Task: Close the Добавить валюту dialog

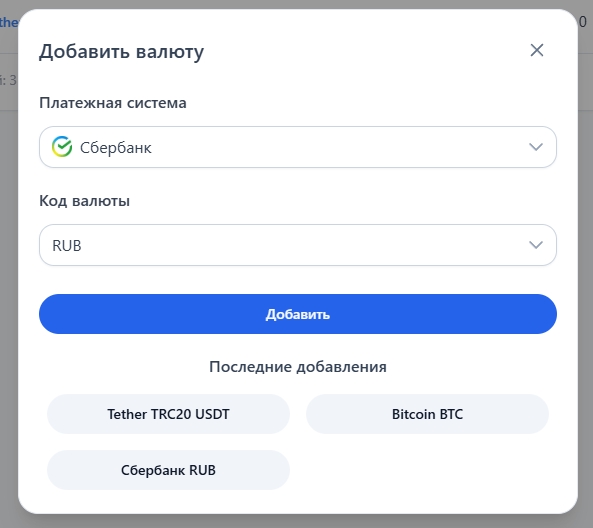Action: [537, 50]
